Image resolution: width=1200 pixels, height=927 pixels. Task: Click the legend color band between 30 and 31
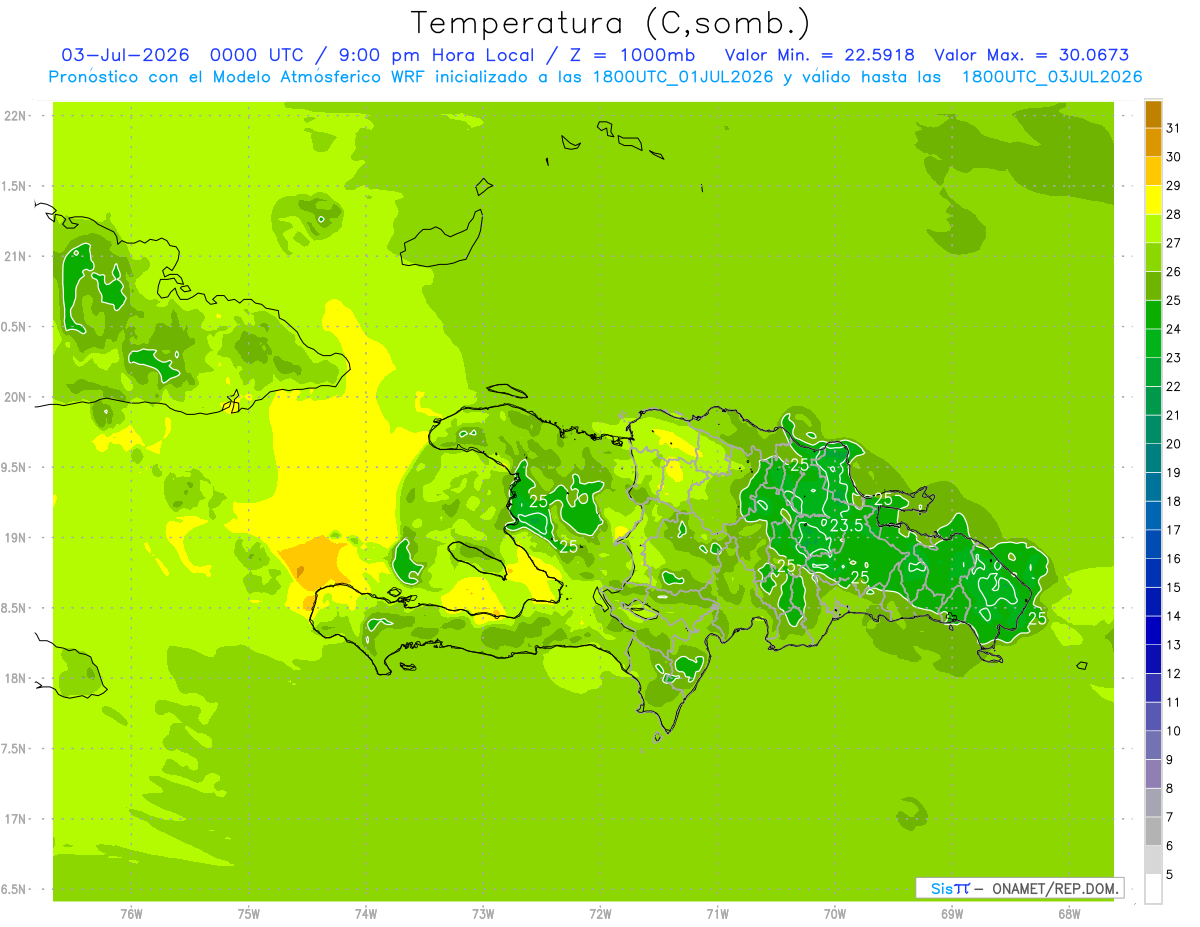1153,143
